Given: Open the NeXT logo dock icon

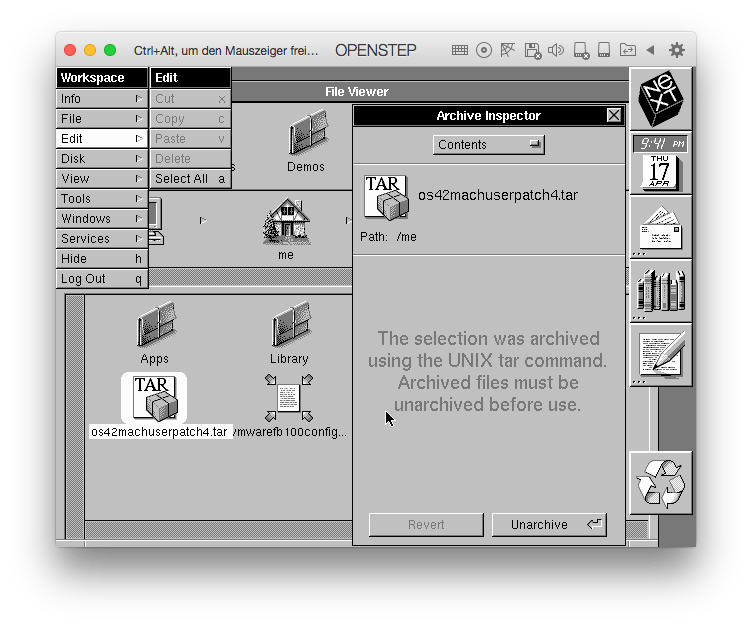Looking at the screenshot, I should (661, 98).
